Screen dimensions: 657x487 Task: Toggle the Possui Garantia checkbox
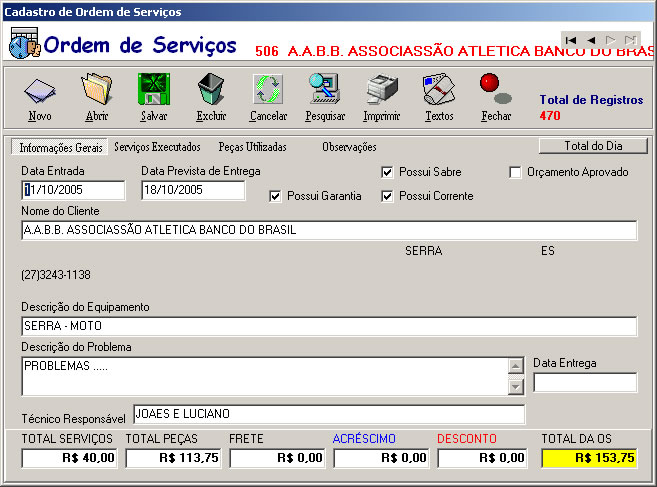[275, 196]
